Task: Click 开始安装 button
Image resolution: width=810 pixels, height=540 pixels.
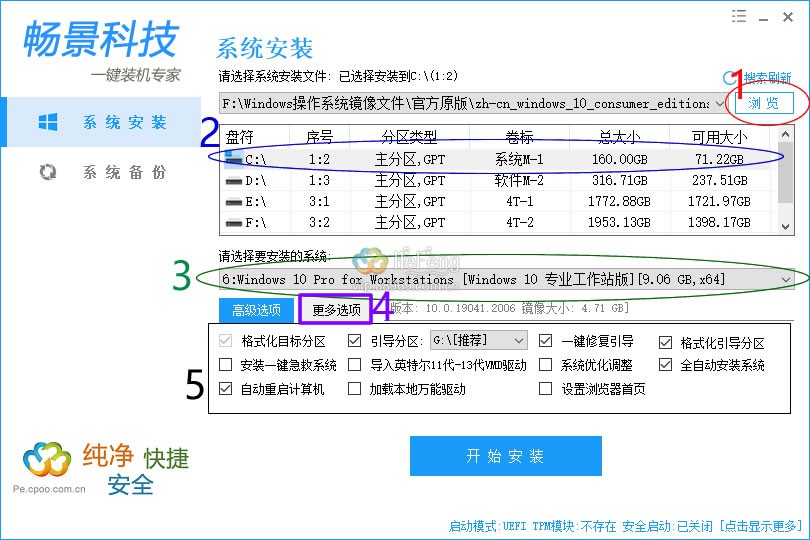Action: pos(506,456)
